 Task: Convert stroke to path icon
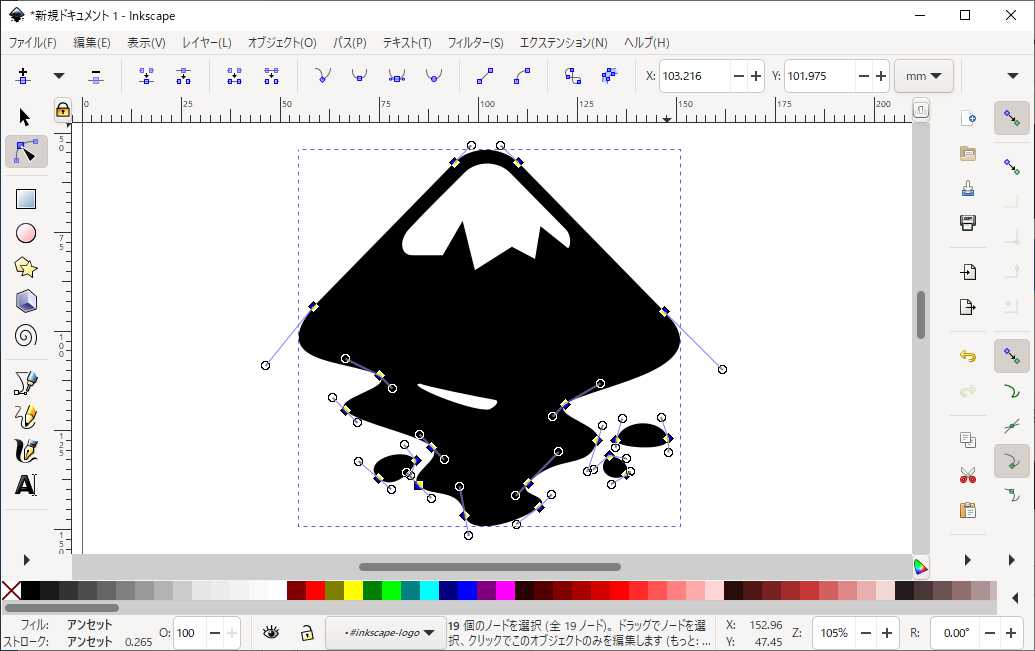pos(609,76)
